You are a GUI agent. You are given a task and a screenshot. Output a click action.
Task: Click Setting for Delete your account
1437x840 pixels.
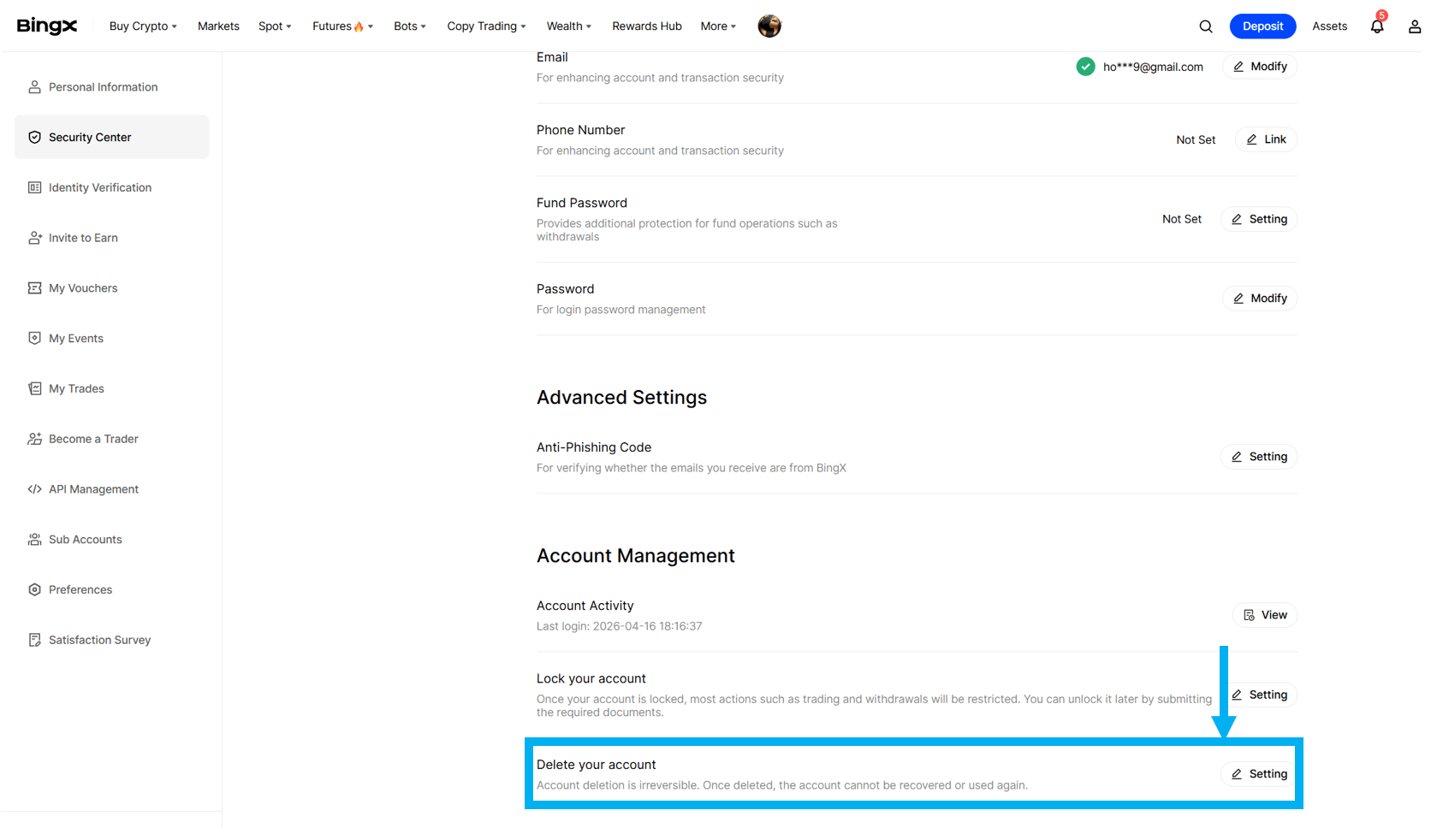point(1259,774)
